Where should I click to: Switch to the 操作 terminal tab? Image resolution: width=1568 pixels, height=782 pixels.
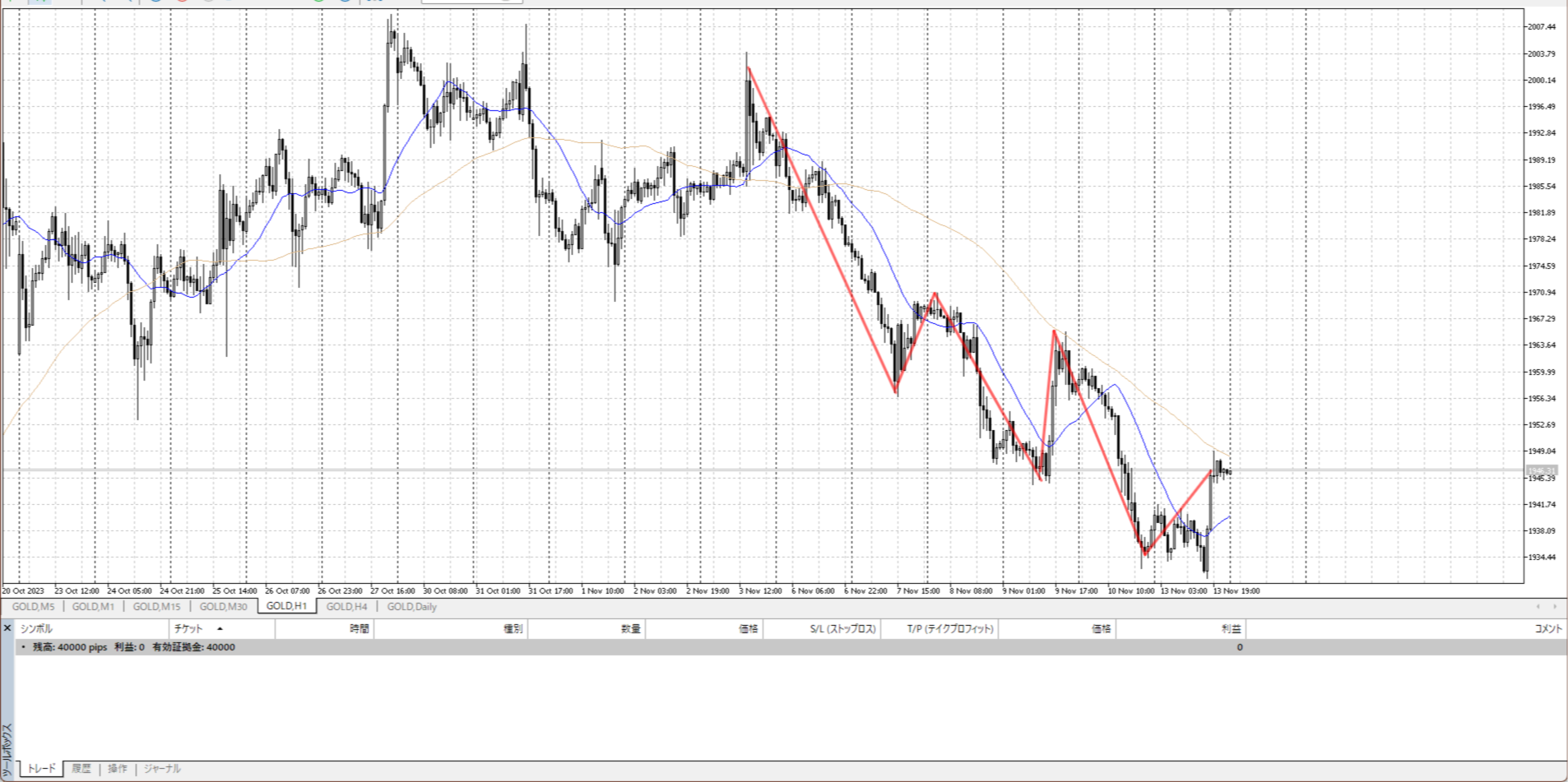[x=118, y=769]
